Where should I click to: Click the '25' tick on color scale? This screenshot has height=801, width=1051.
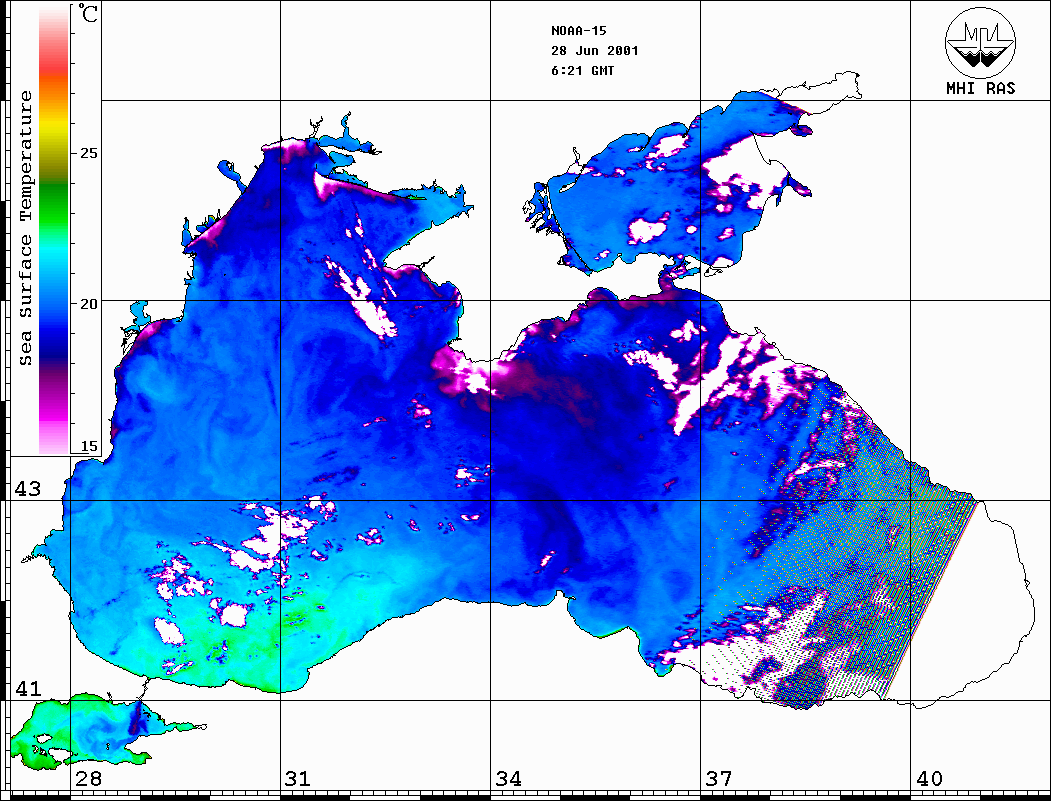pos(88,153)
